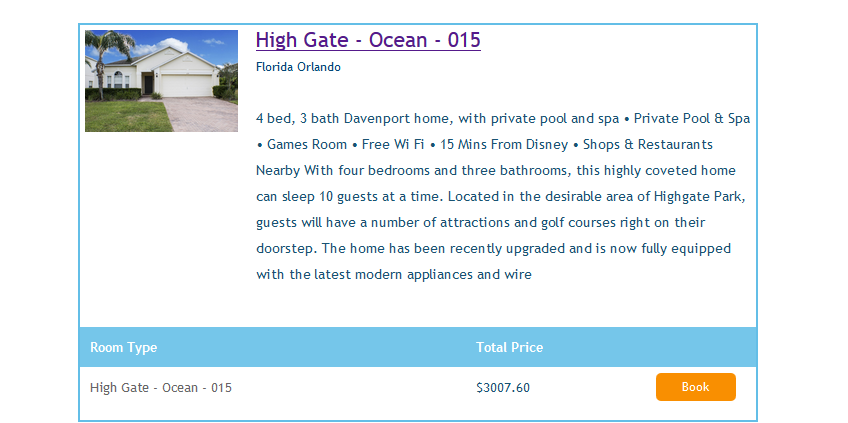Click High Gate - Ocean - 015 in the room row
Image resolution: width=848 pixels, height=423 pixels.
pyautogui.click(x=160, y=387)
